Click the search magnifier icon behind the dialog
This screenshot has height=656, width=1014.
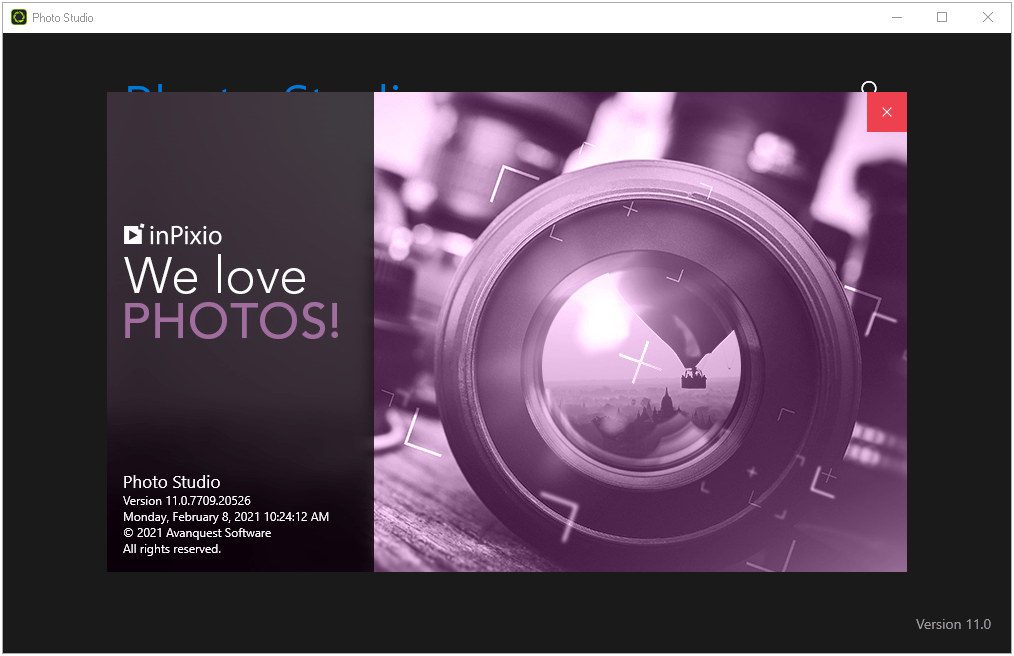pyautogui.click(x=869, y=87)
